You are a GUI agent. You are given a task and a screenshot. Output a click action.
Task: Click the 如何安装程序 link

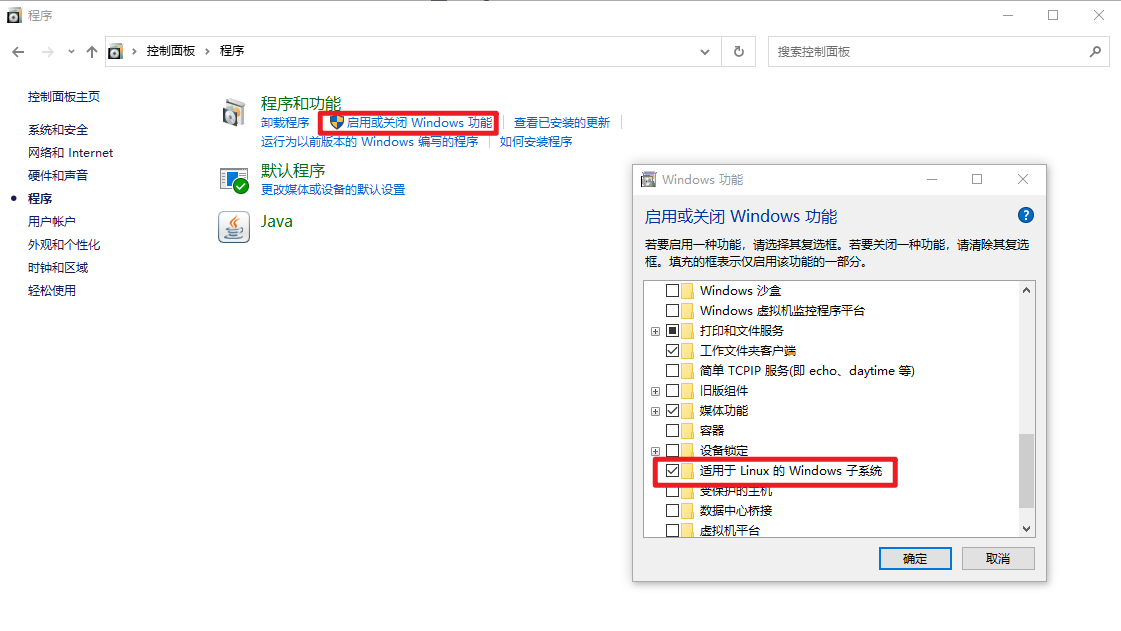(536, 141)
